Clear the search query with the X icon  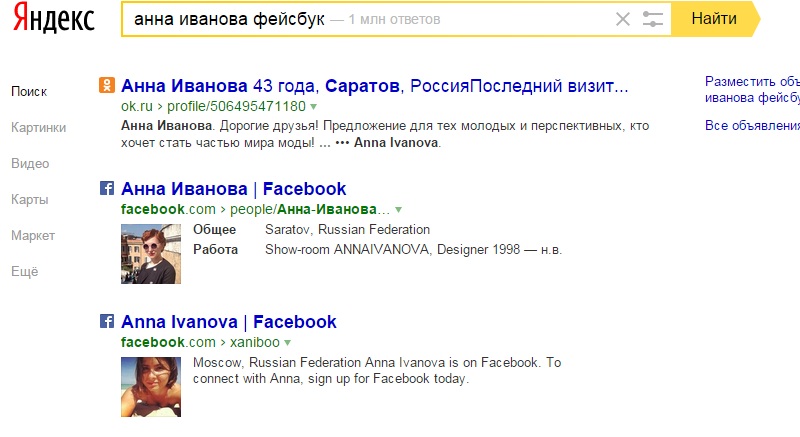point(622,19)
